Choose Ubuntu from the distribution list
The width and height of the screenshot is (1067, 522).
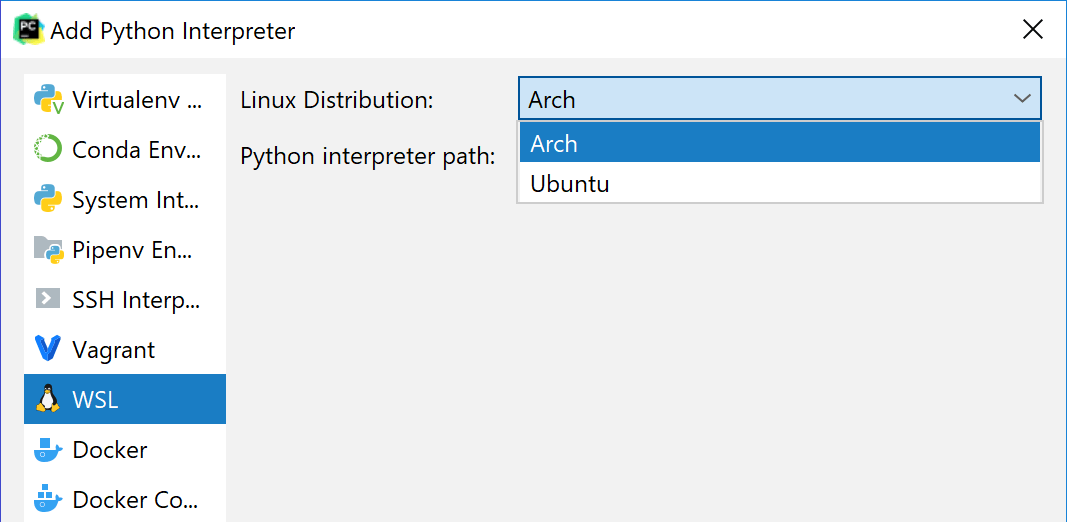(570, 184)
